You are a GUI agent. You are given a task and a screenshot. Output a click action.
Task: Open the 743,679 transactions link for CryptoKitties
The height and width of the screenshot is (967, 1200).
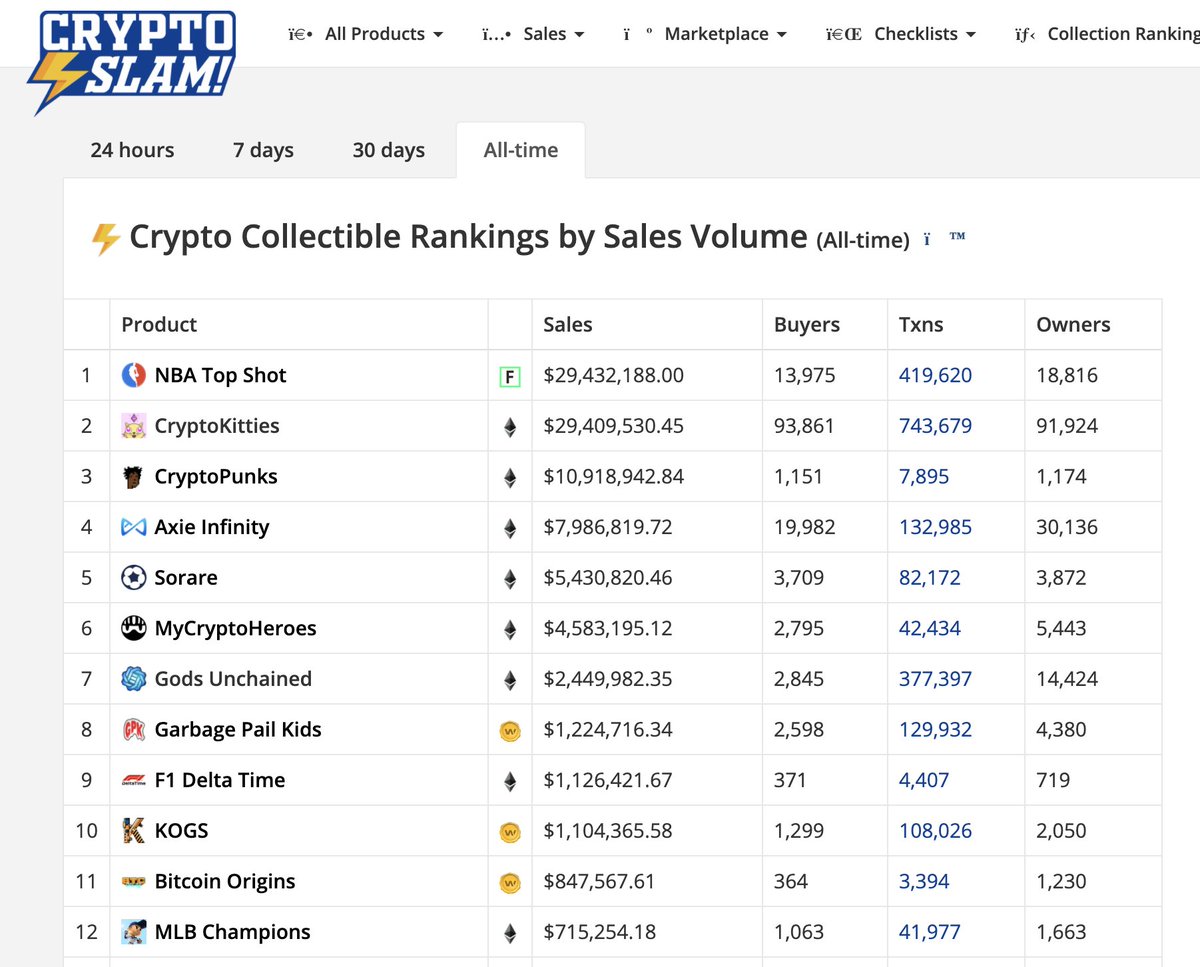click(934, 425)
